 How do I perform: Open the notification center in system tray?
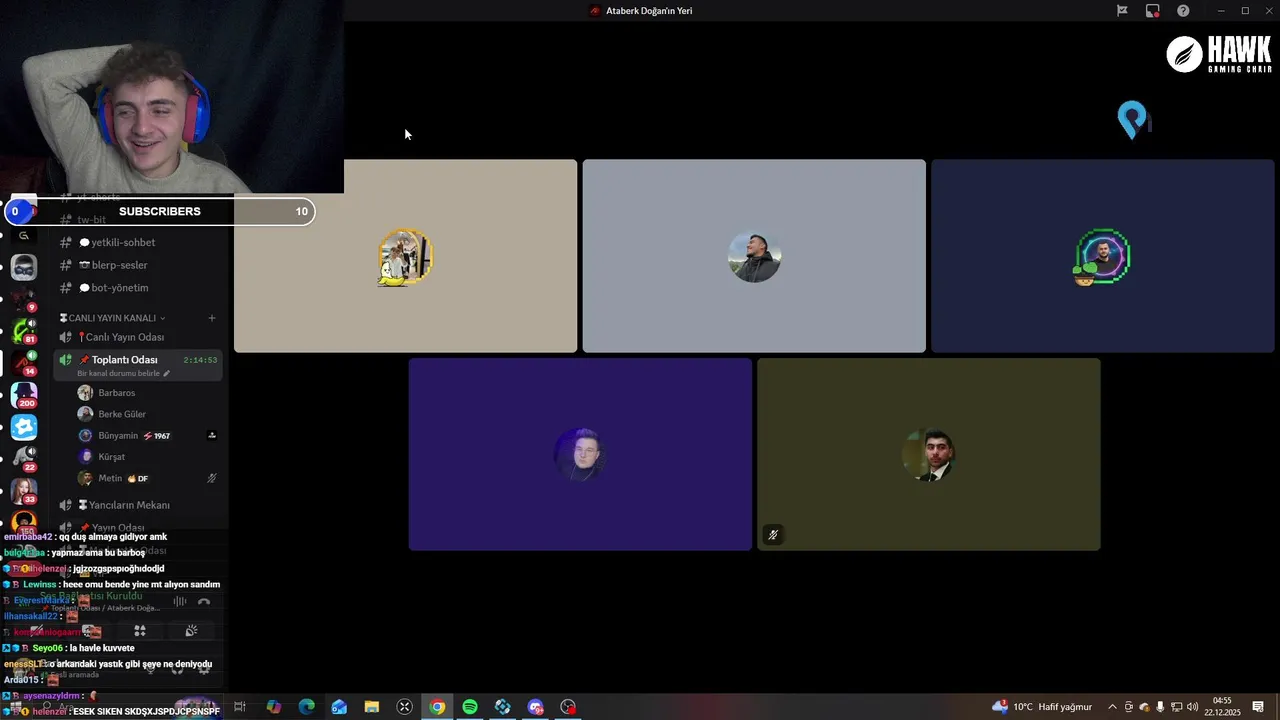[1258, 707]
